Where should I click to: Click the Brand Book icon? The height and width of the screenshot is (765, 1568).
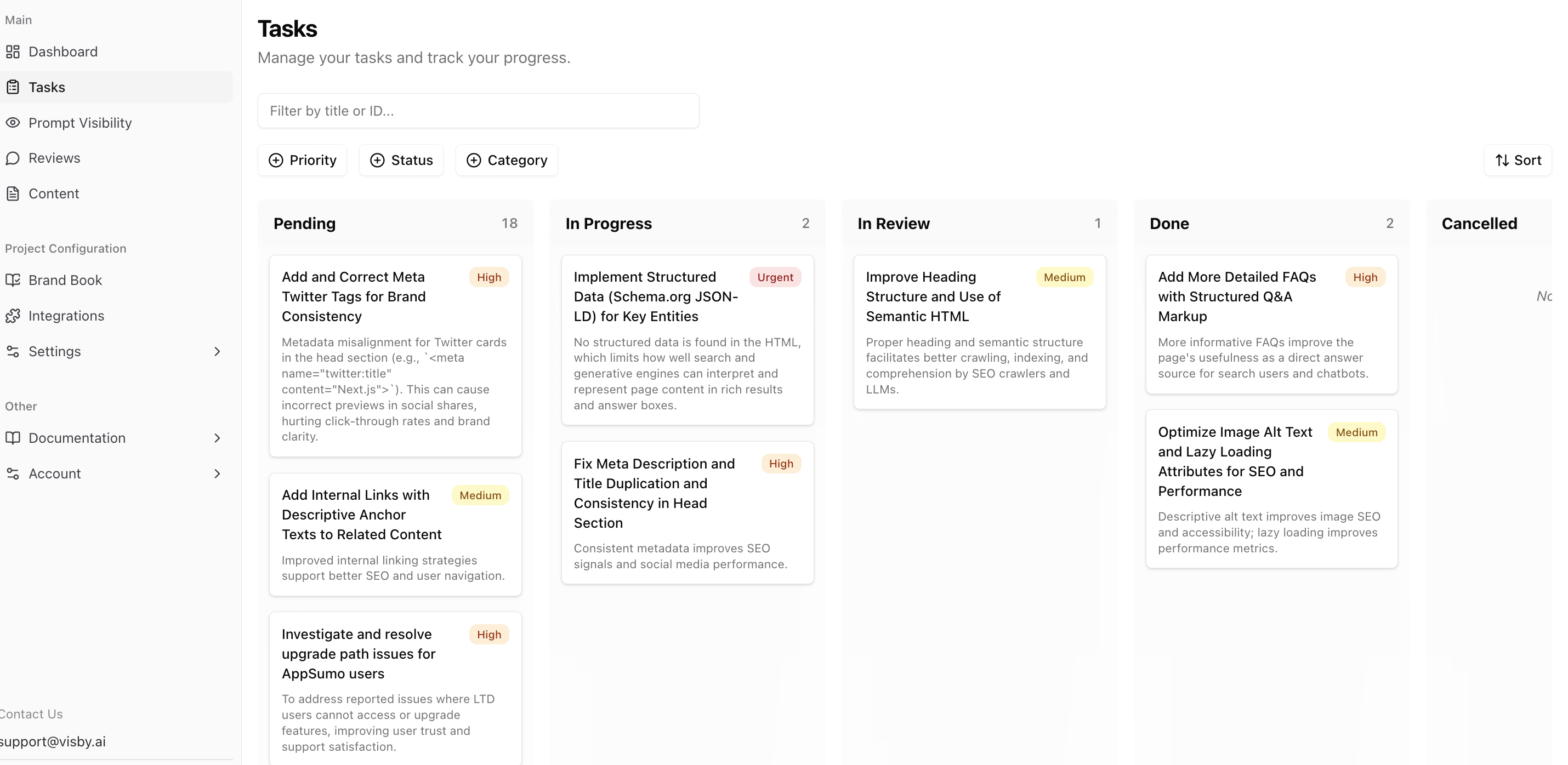pos(13,280)
